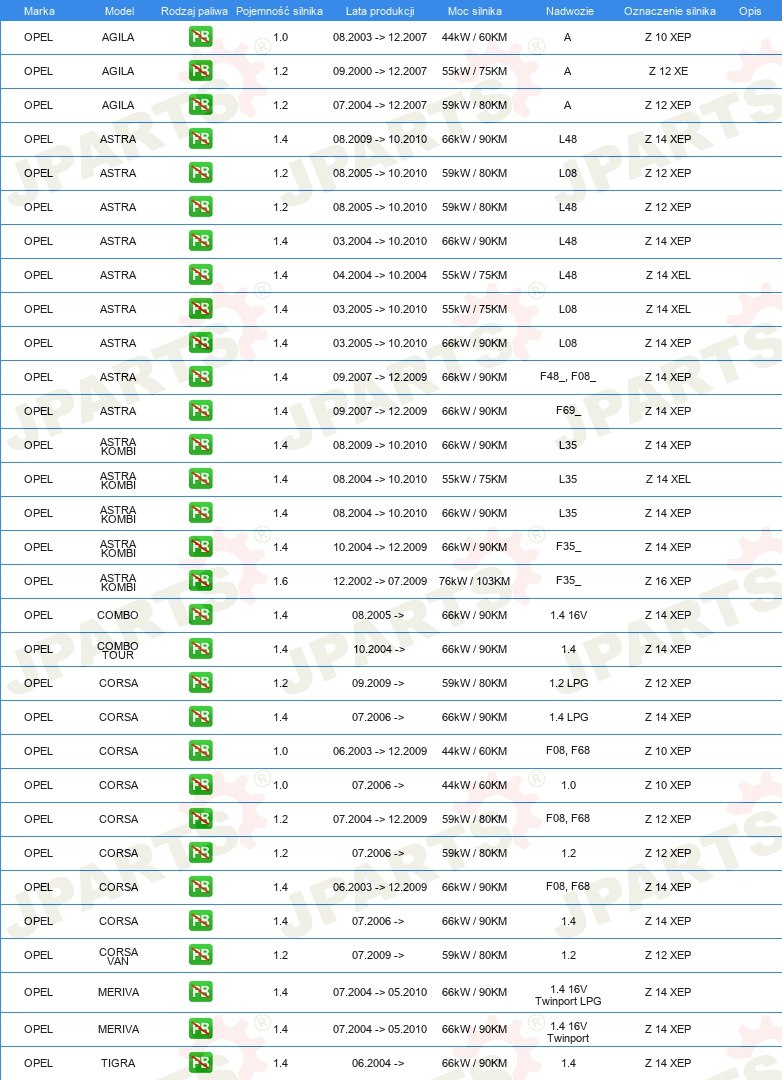Click the fuel icon in the ASTRA 08.2009 L48 row

point(200,138)
